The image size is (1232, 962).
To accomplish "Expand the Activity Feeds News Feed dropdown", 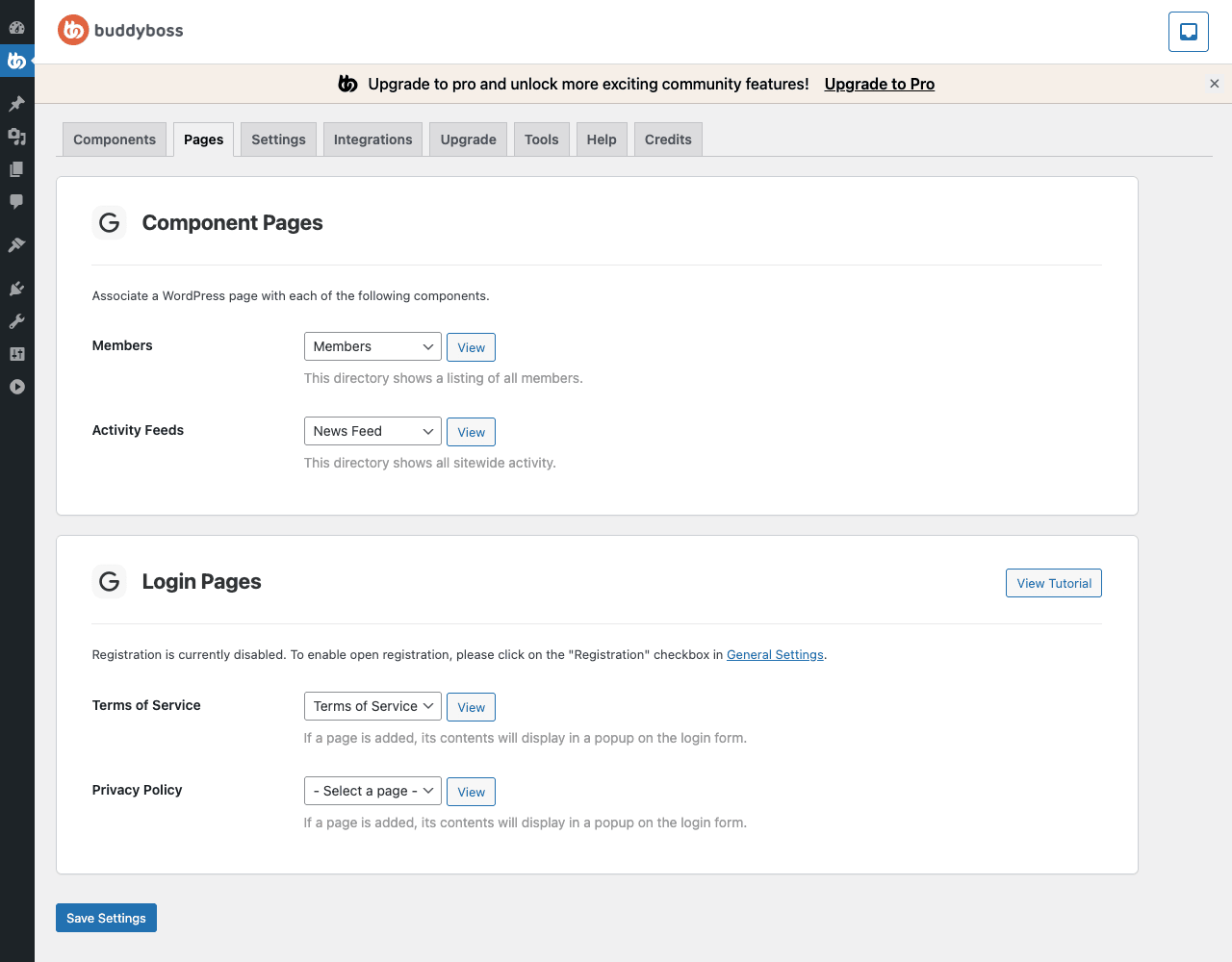I will (372, 431).
